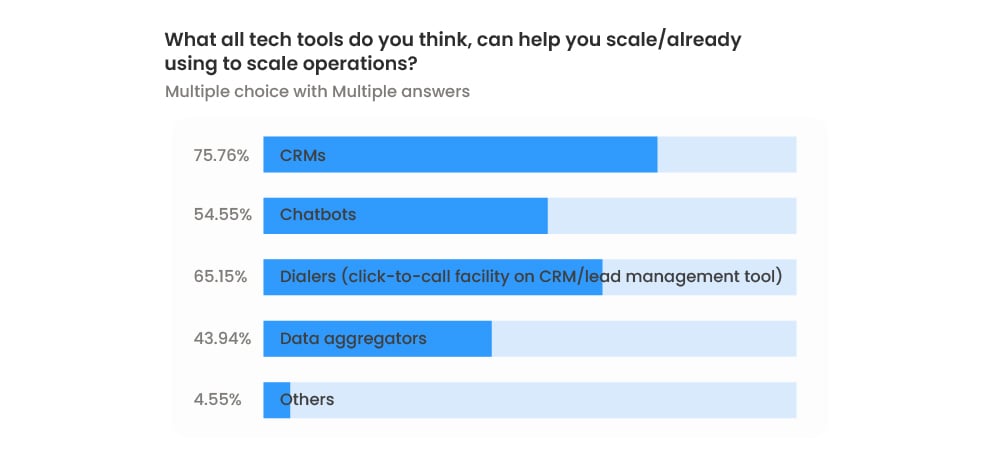Click the survey question heading text

coord(452,52)
